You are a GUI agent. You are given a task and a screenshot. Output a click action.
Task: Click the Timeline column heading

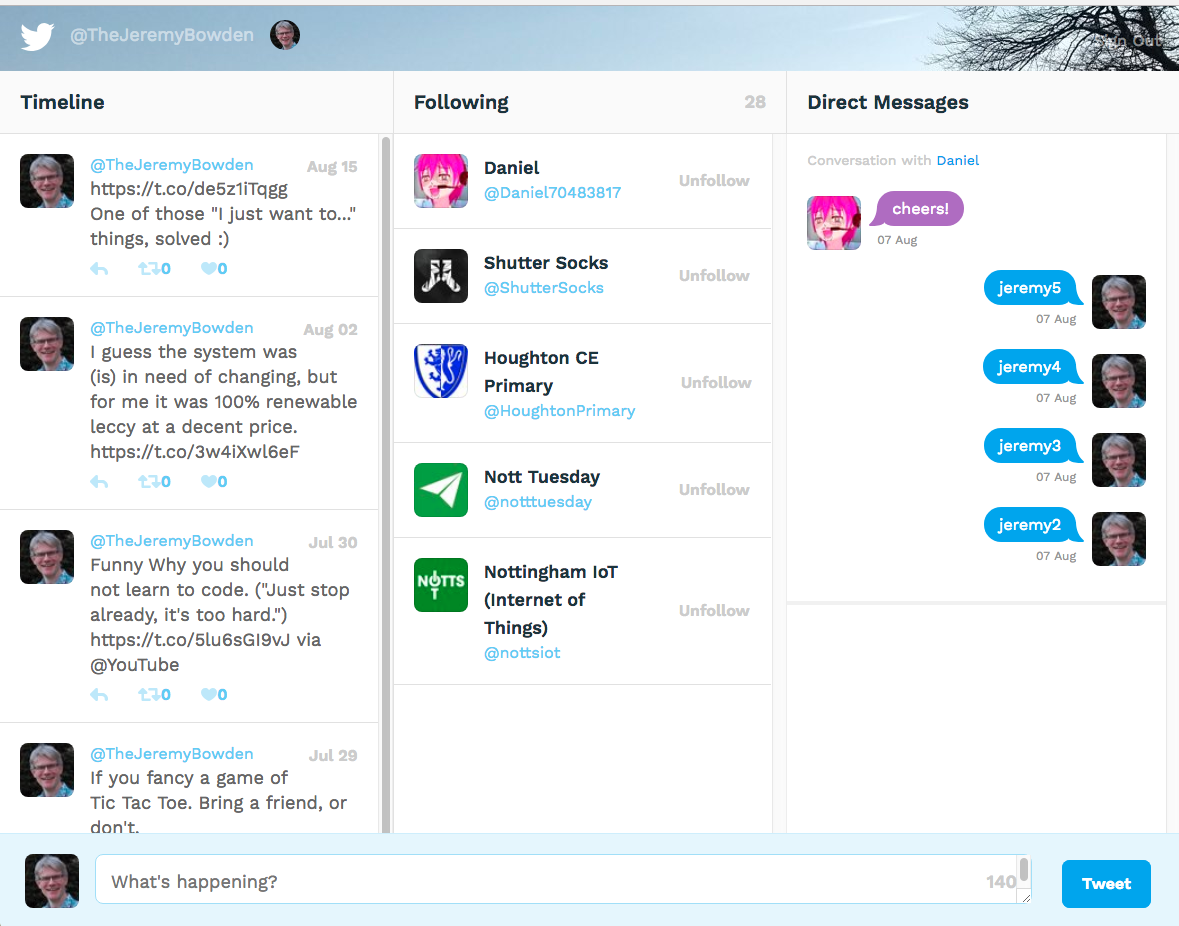point(62,102)
